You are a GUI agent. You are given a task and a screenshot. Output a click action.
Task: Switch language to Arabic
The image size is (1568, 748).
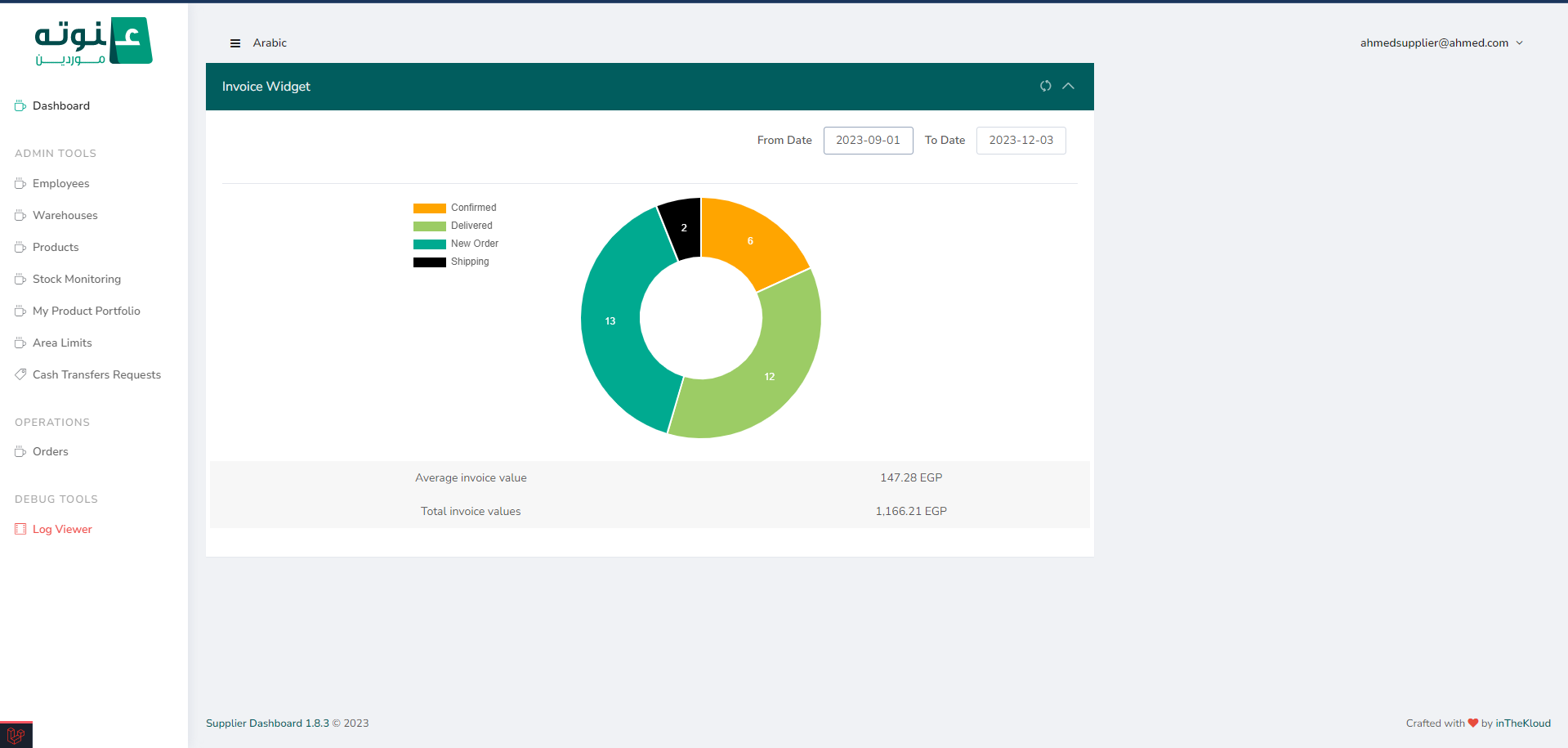(270, 43)
